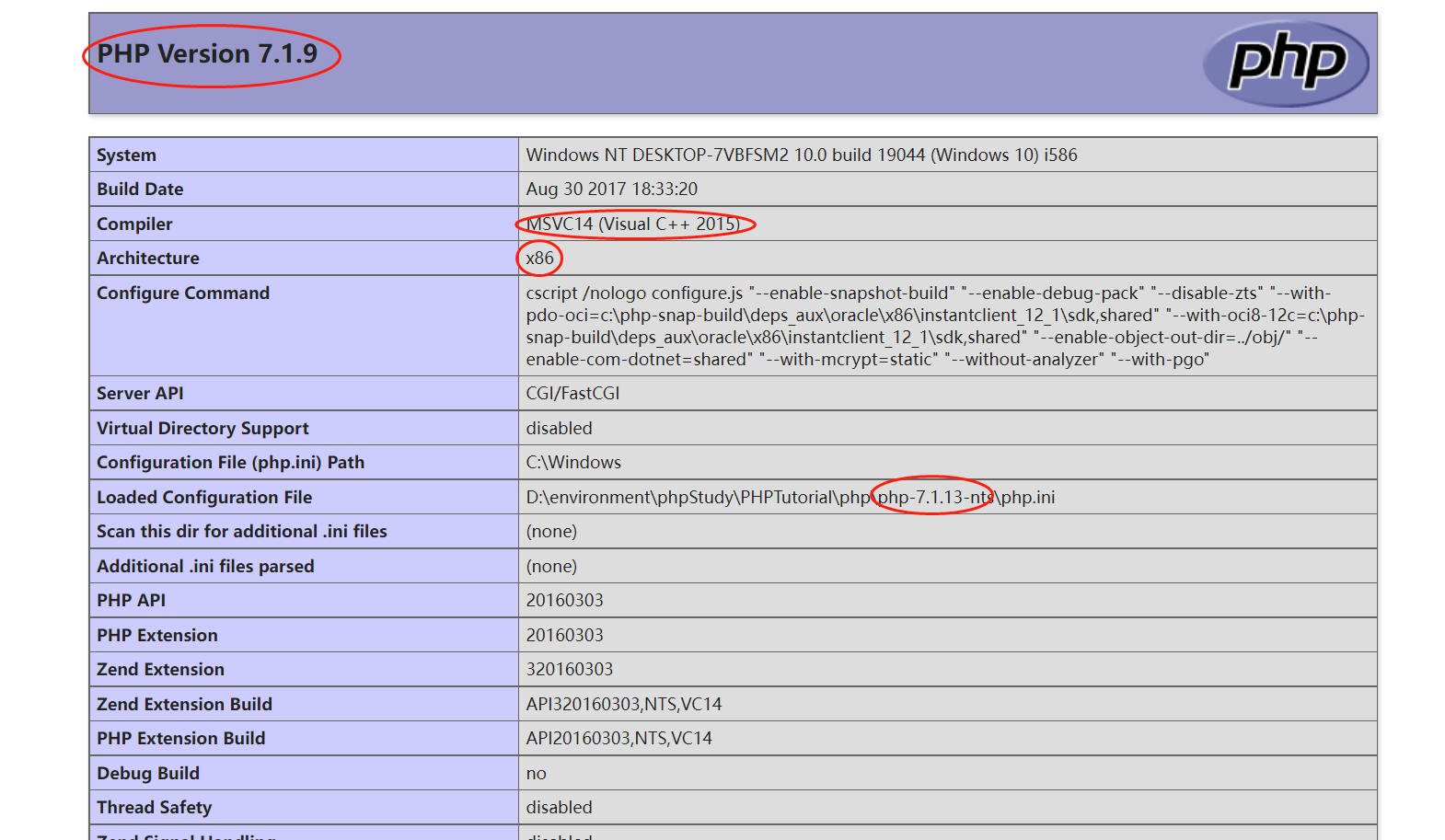1445x840 pixels.
Task: Click the Thread Safety 'disabled' value
Action: tap(560, 808)
